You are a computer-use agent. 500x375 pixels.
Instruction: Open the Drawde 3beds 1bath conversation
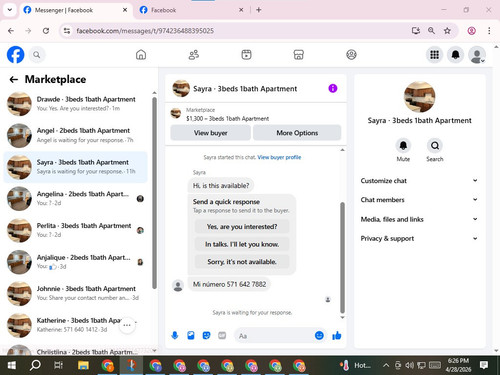pos(76,104)
